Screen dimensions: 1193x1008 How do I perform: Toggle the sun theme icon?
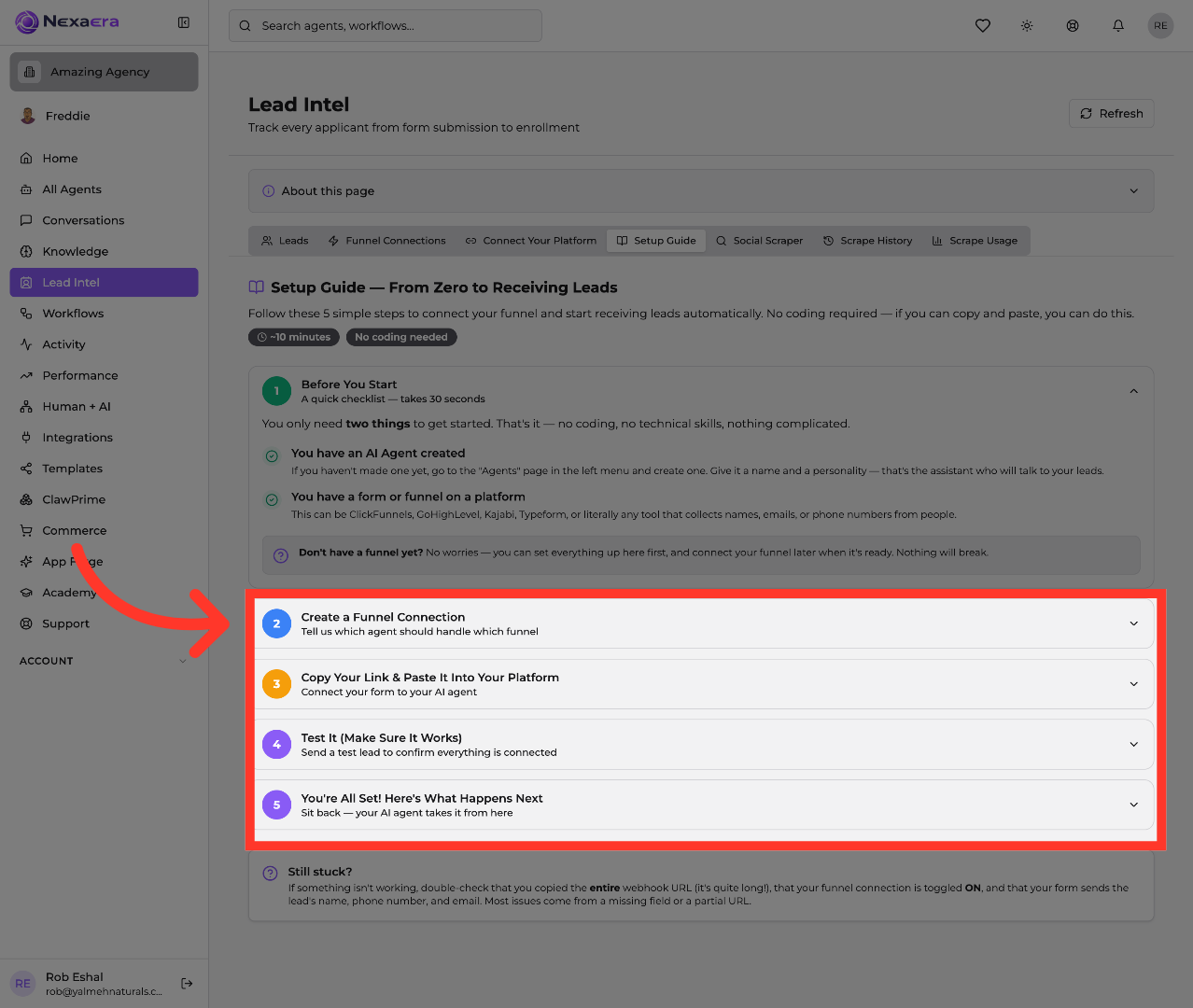1027,26
